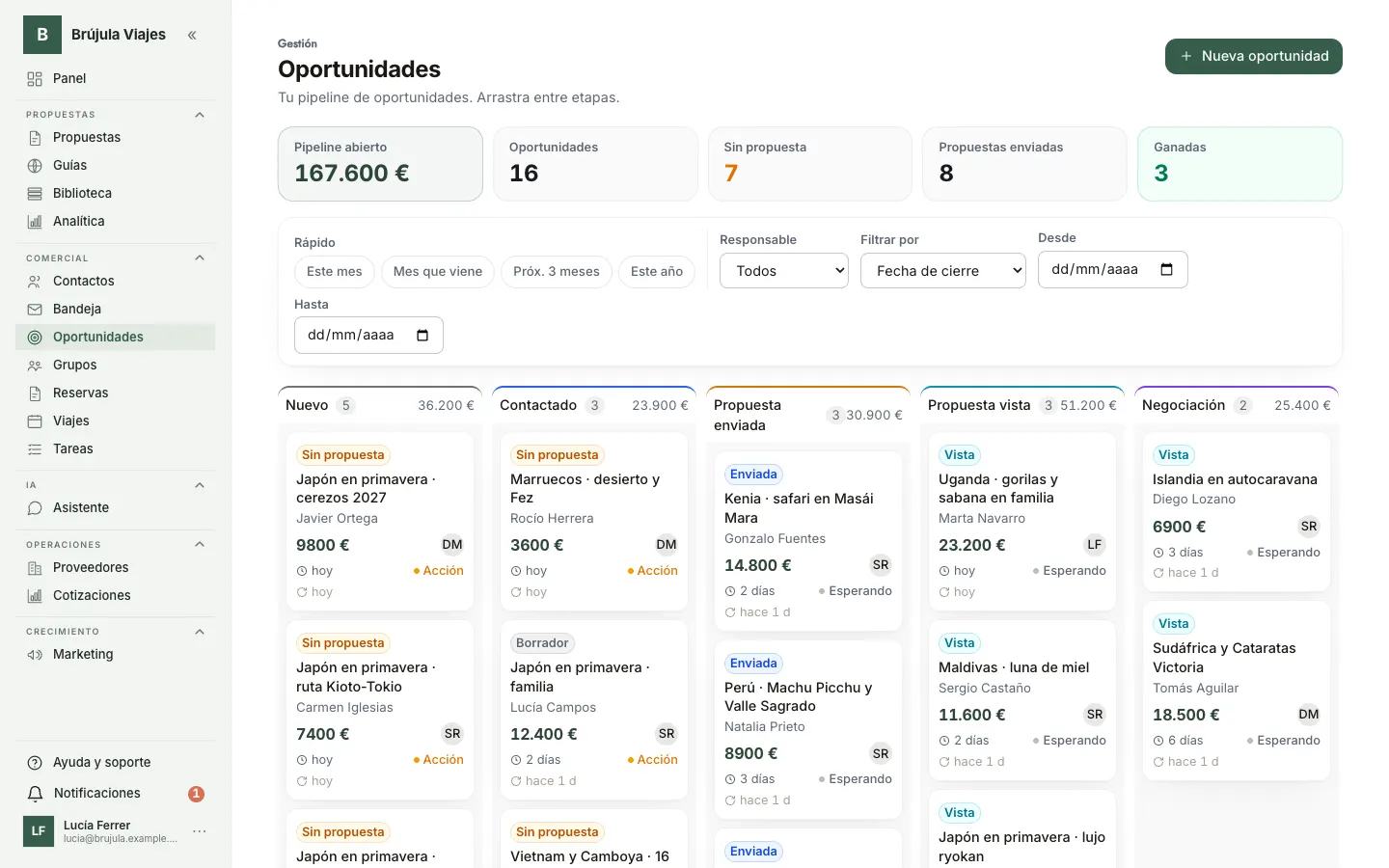Screen dimensions: 1389x868
Task: Select the Biblioteca library icon
Action: coord(35,194)
